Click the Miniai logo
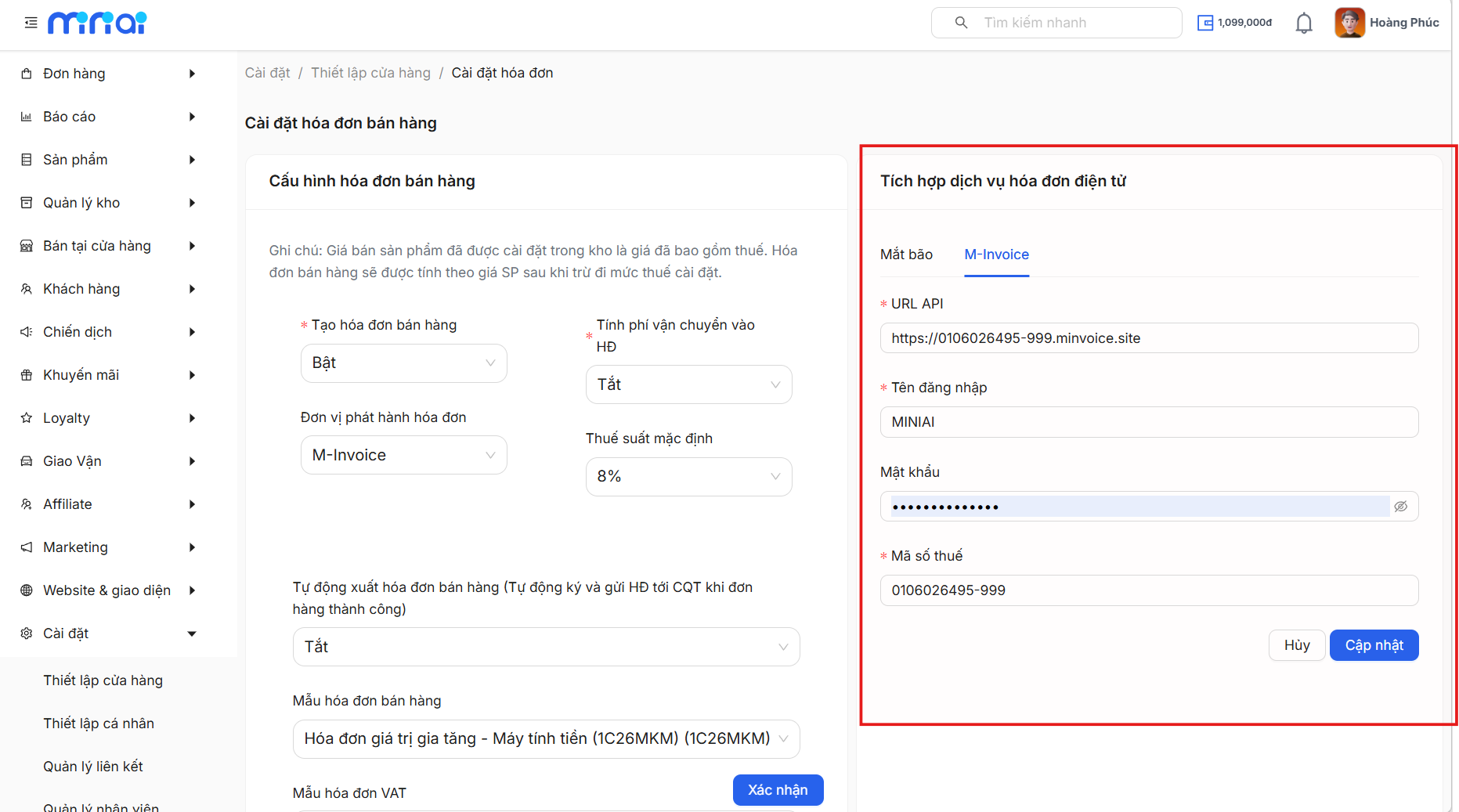This screenshot has height=812, width=1459. (x=97, y=23)
